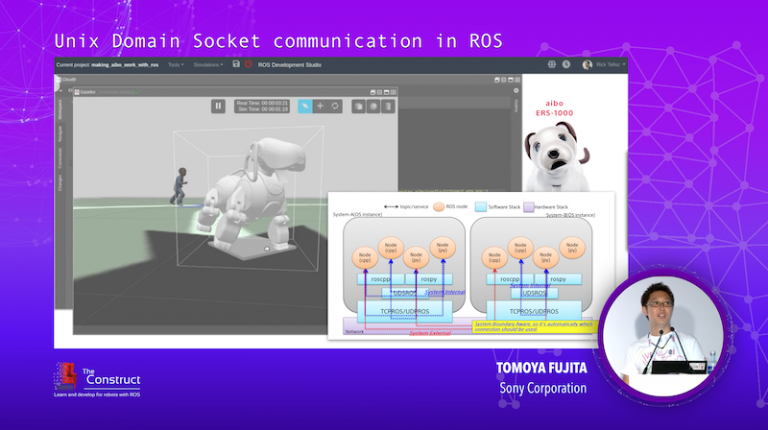Click the save project disk icon

coord(235,64)
